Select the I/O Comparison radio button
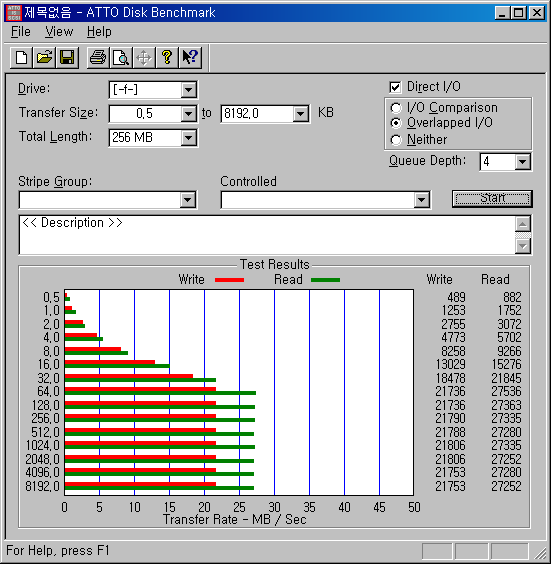Viewport: 551px width, 564px height. 396,108
